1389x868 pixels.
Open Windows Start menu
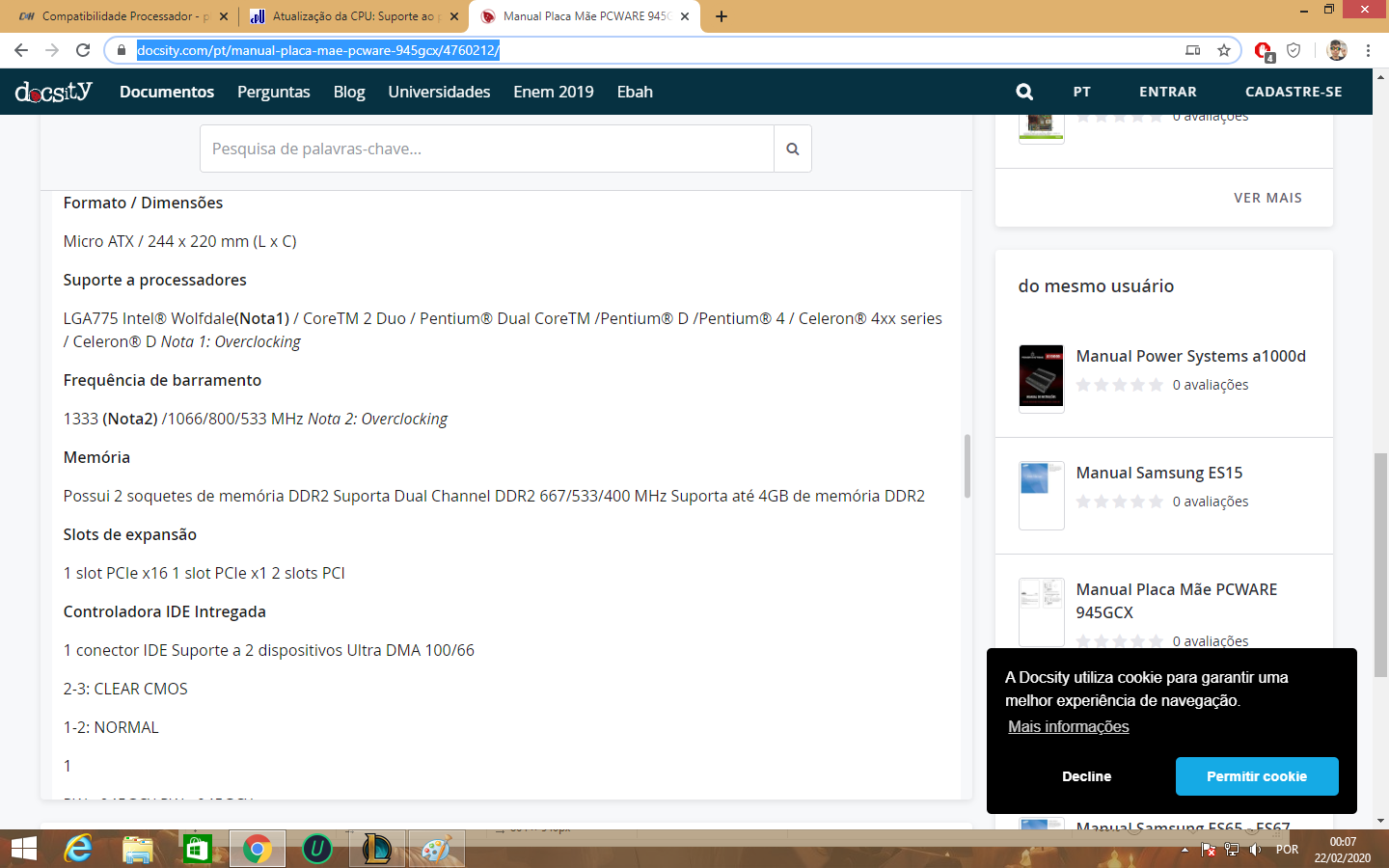[23, 849]
